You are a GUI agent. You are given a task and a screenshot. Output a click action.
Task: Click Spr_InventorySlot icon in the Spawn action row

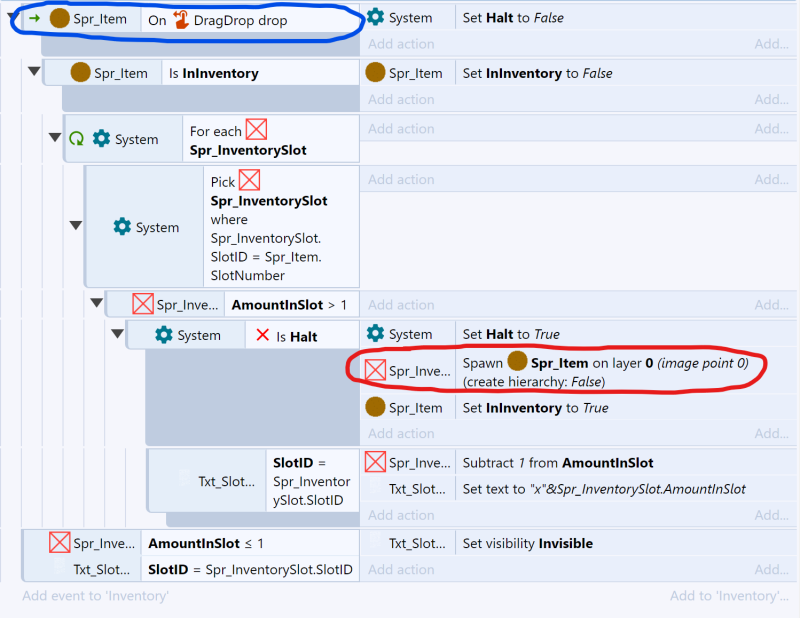click(x=375, y=370)
